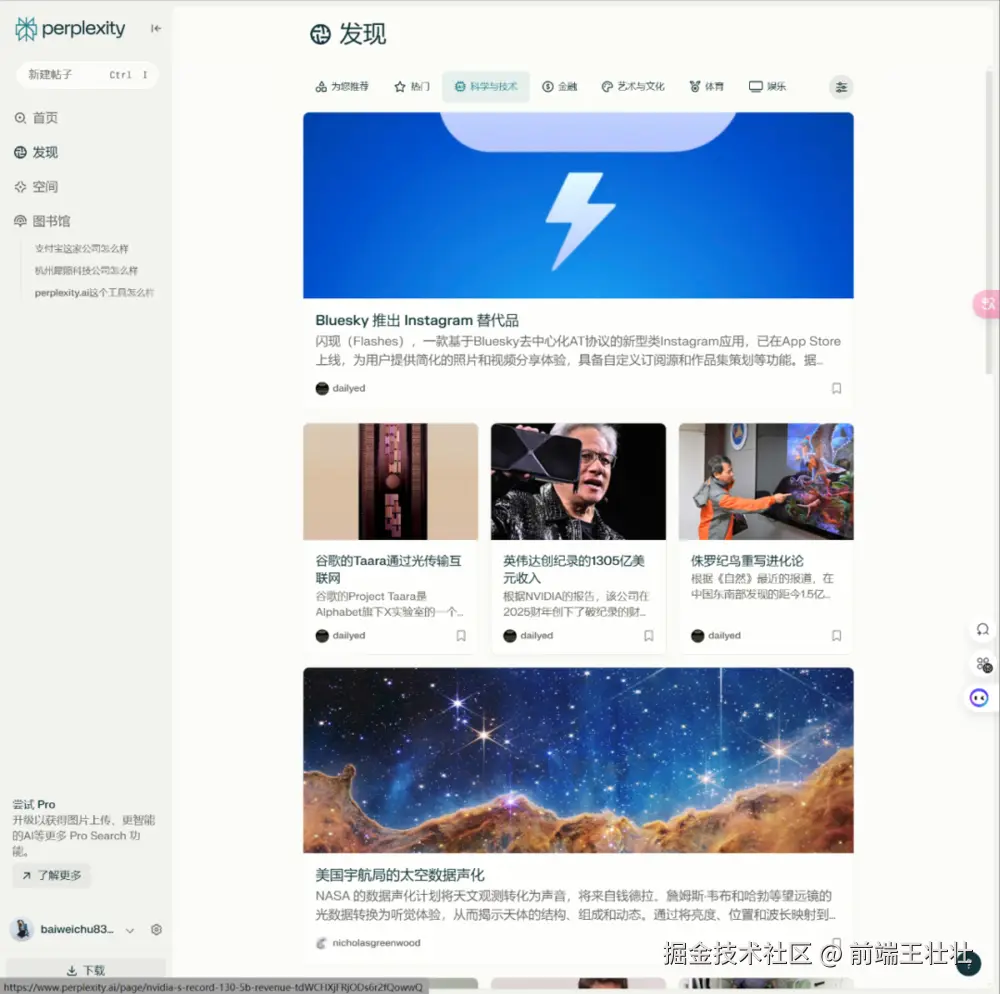Open the perplexity.ai library thread
1000x994 pixels.
pyautogui.click(x=94, y=293)
